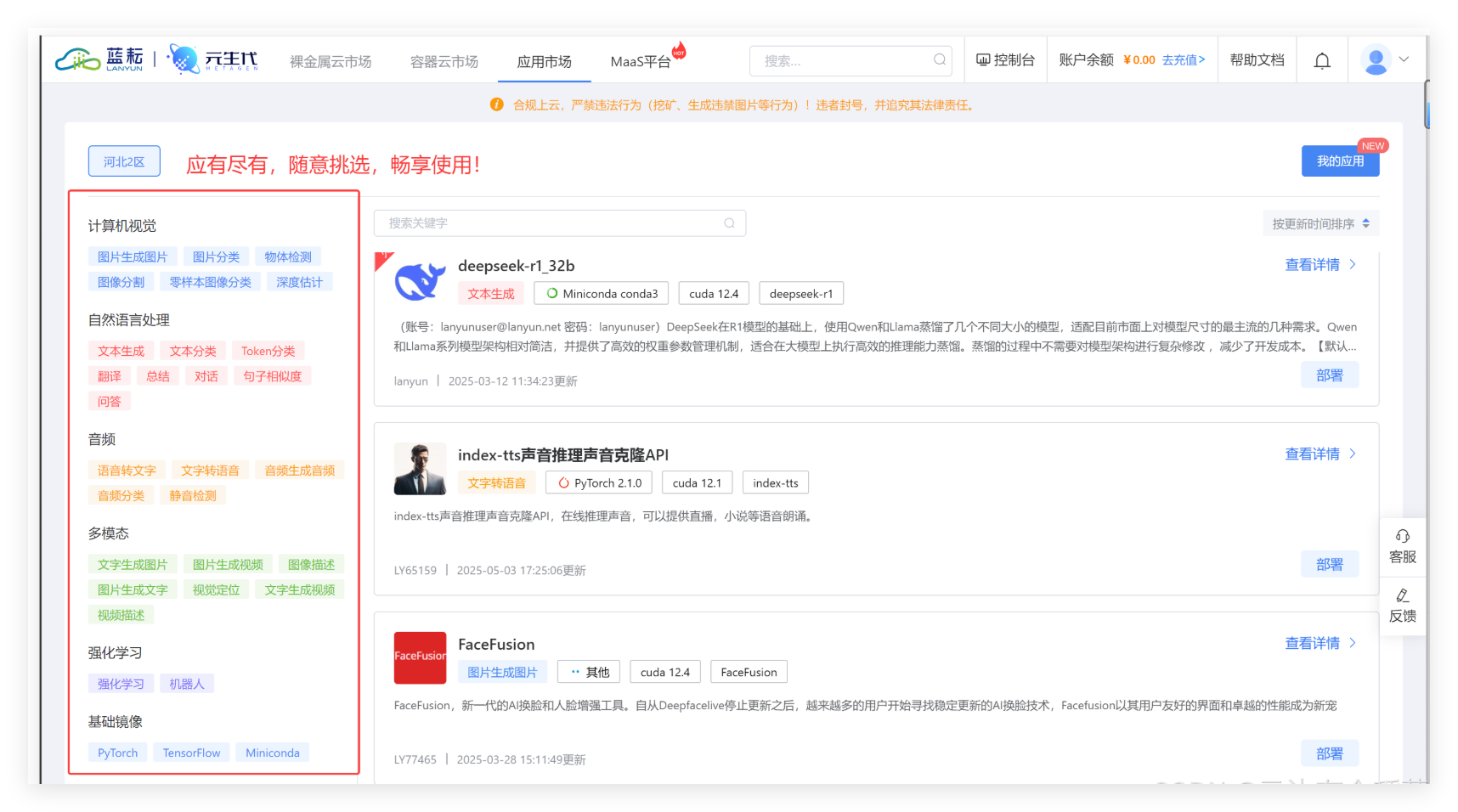Click the index-tts portrait thumbnail
Screen dimensions: 1458x812
(420, 469)
